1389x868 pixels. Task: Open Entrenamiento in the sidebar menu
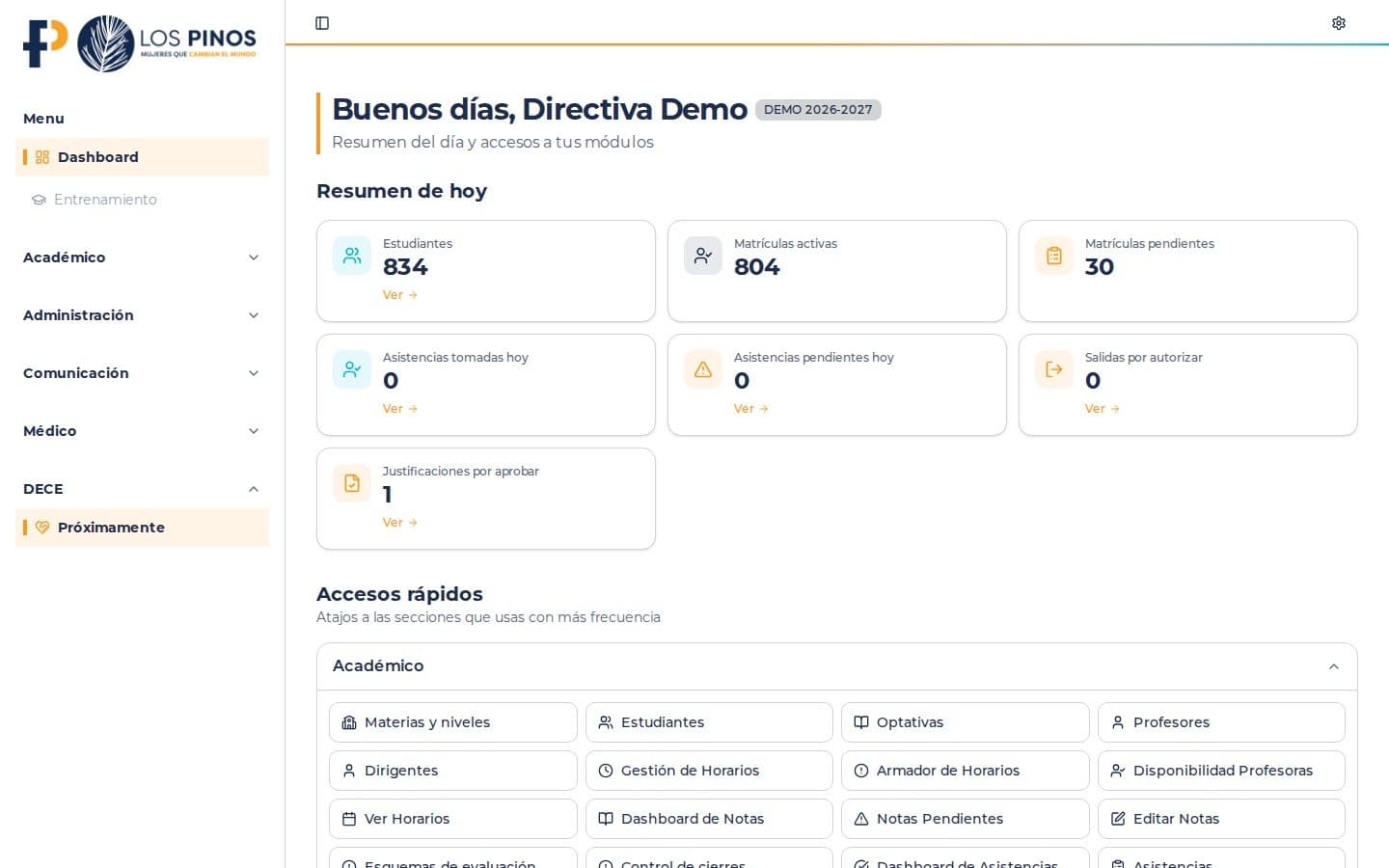142,200
